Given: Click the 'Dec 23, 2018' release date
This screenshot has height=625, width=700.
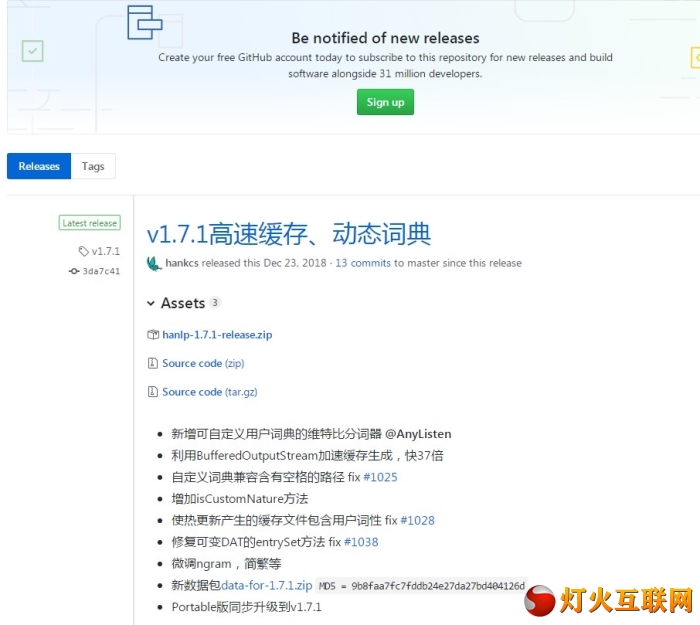Looking at the screenshot, I should 295,263.
